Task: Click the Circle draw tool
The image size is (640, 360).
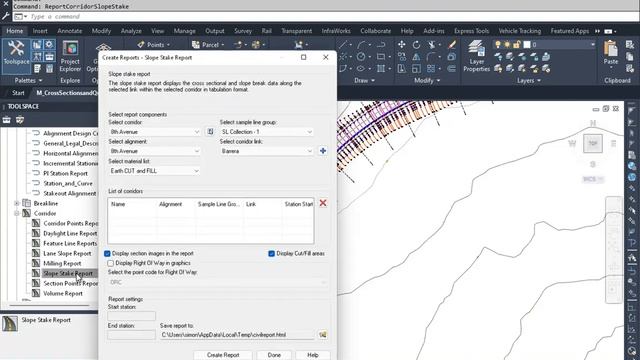Action: pos(362,57)
